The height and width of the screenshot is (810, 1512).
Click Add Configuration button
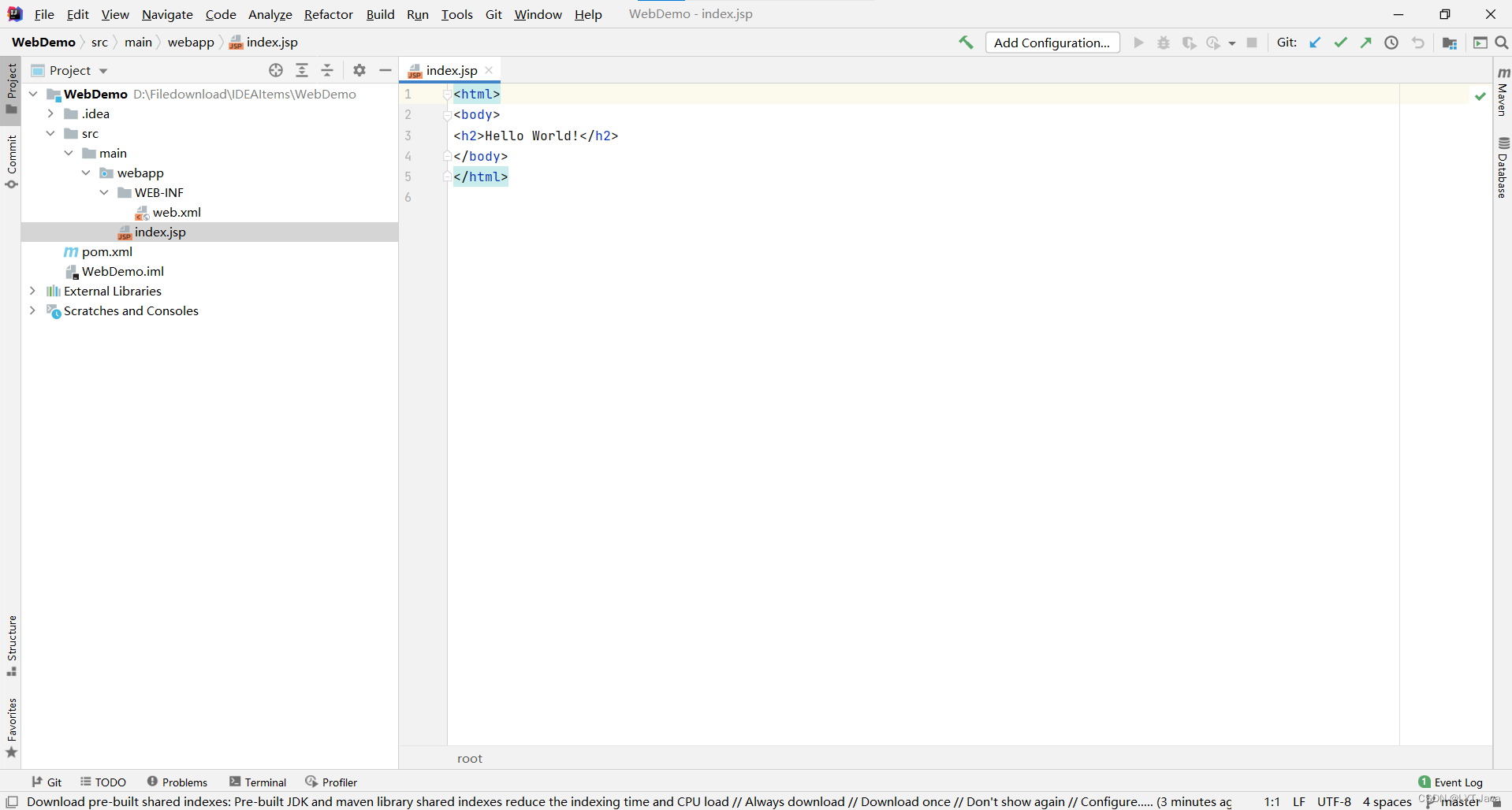point(1052,43)
